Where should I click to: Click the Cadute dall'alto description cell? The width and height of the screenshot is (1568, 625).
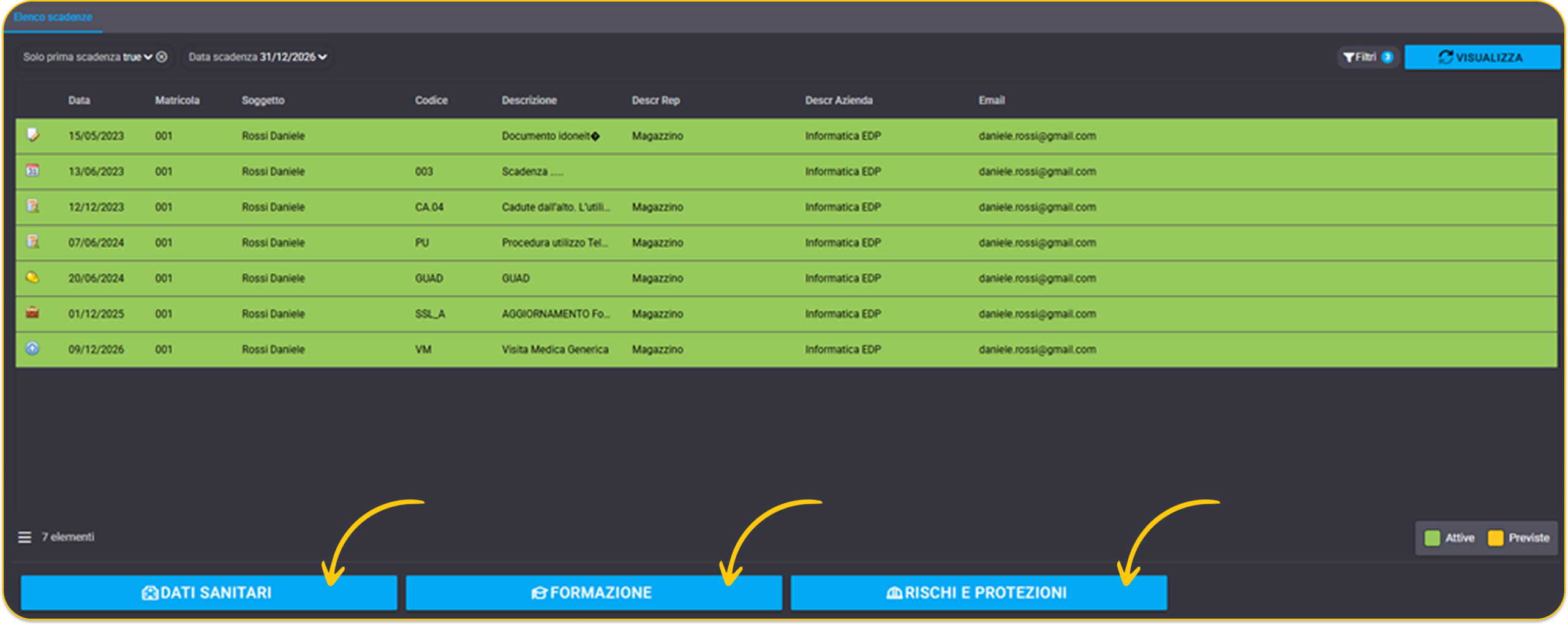point(556,207)
